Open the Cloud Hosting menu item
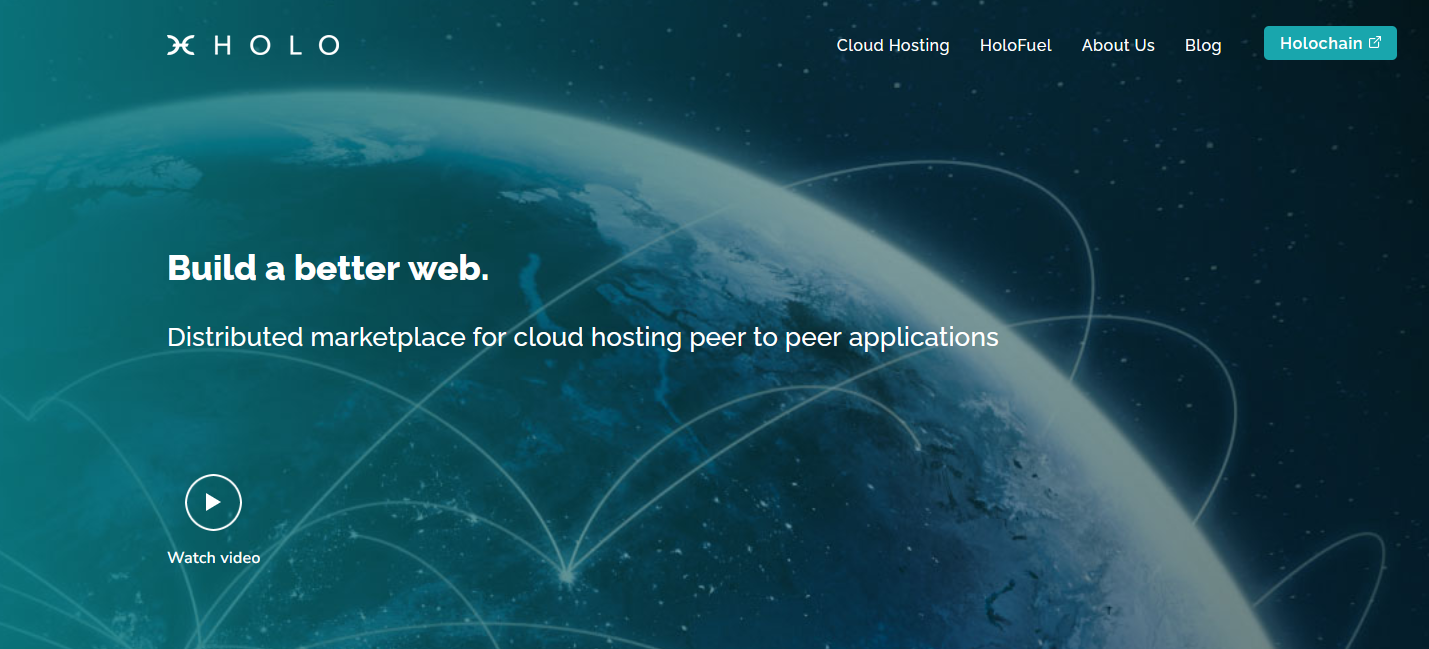1429x649 pixels. pyautogui.click(x=893, y=45)
